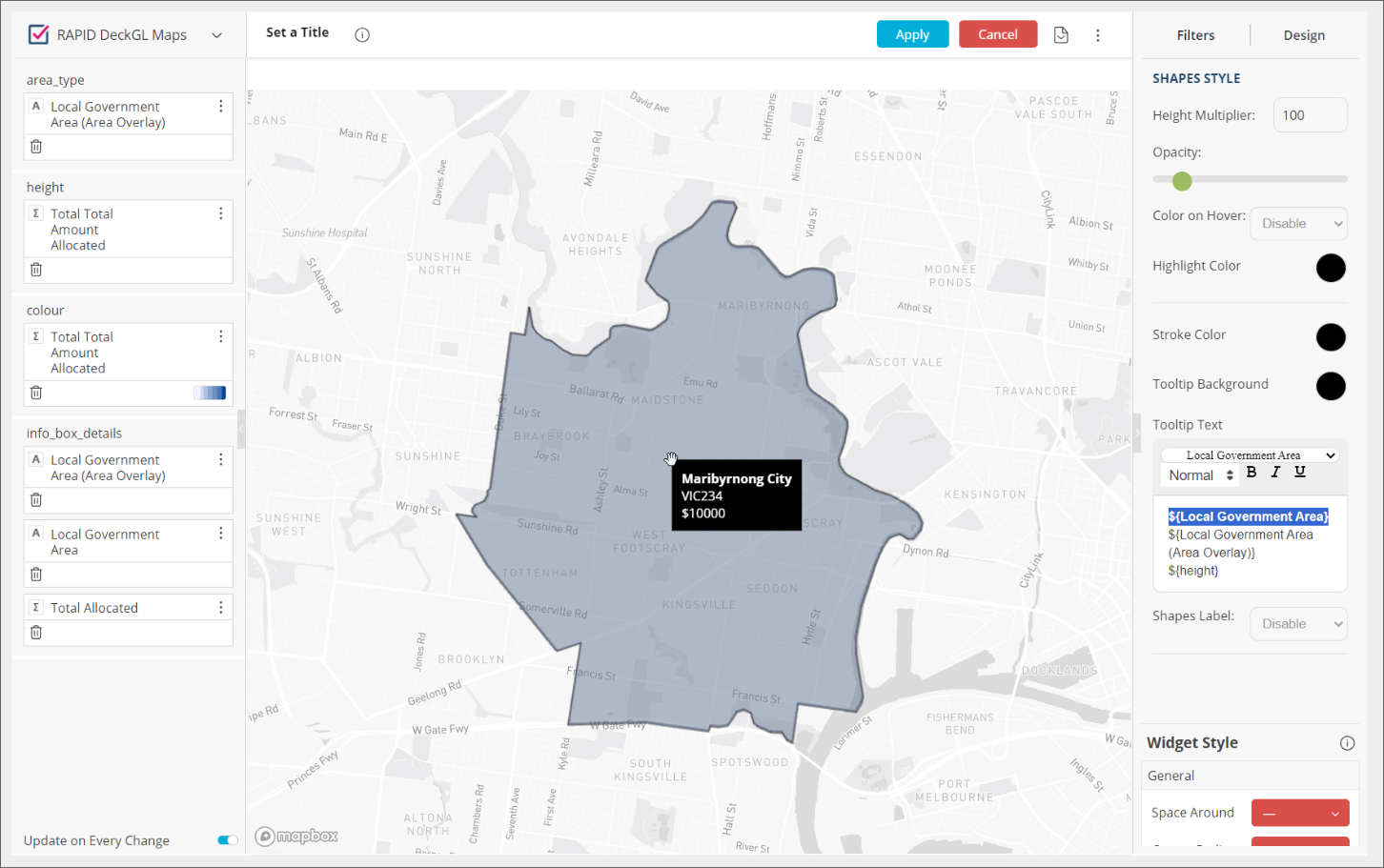Toggle Update on Every Change switch
This screenshot has width=1384, height=868.
227,840
